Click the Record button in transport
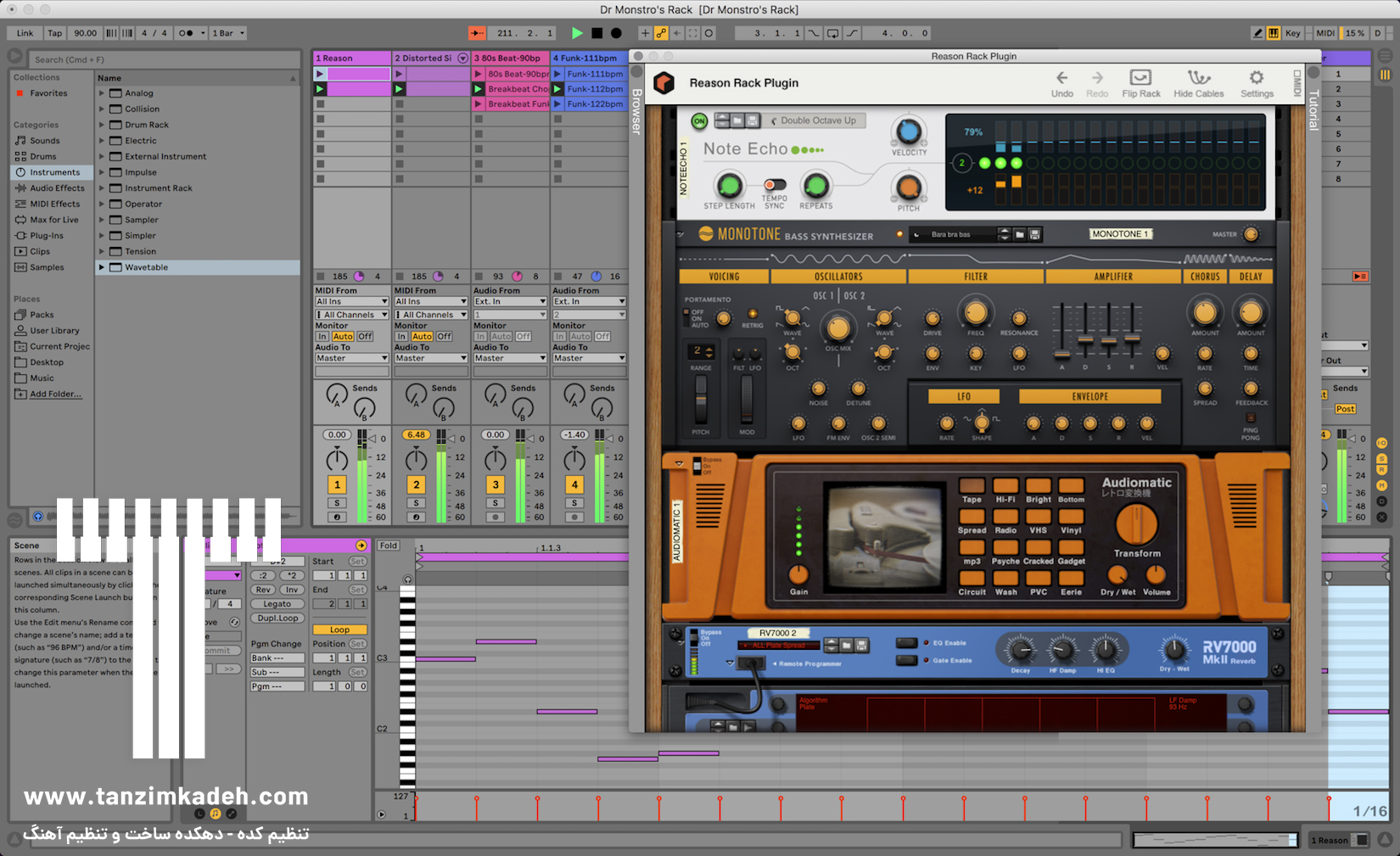1400x856 pixels. (616, 33)
